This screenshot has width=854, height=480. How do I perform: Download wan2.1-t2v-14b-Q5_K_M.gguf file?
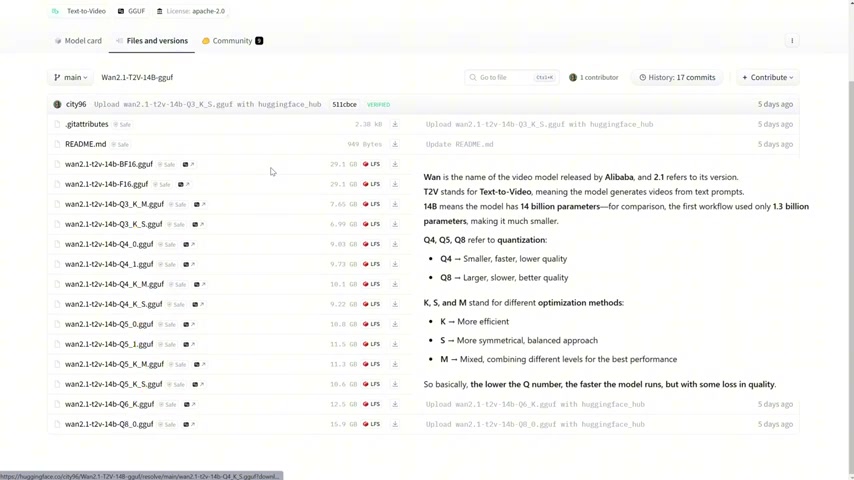point(395,364)
